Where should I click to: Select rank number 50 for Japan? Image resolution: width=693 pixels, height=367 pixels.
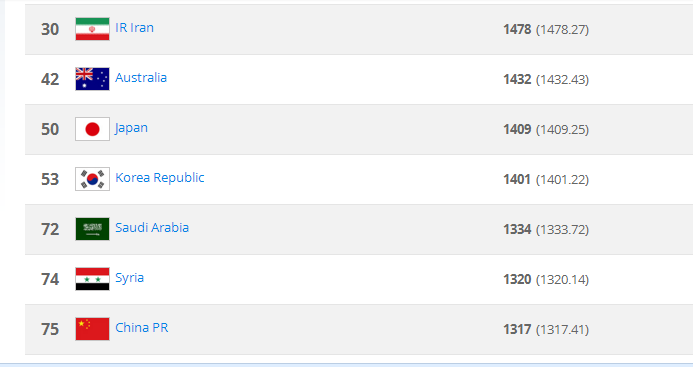coord(50,129)
